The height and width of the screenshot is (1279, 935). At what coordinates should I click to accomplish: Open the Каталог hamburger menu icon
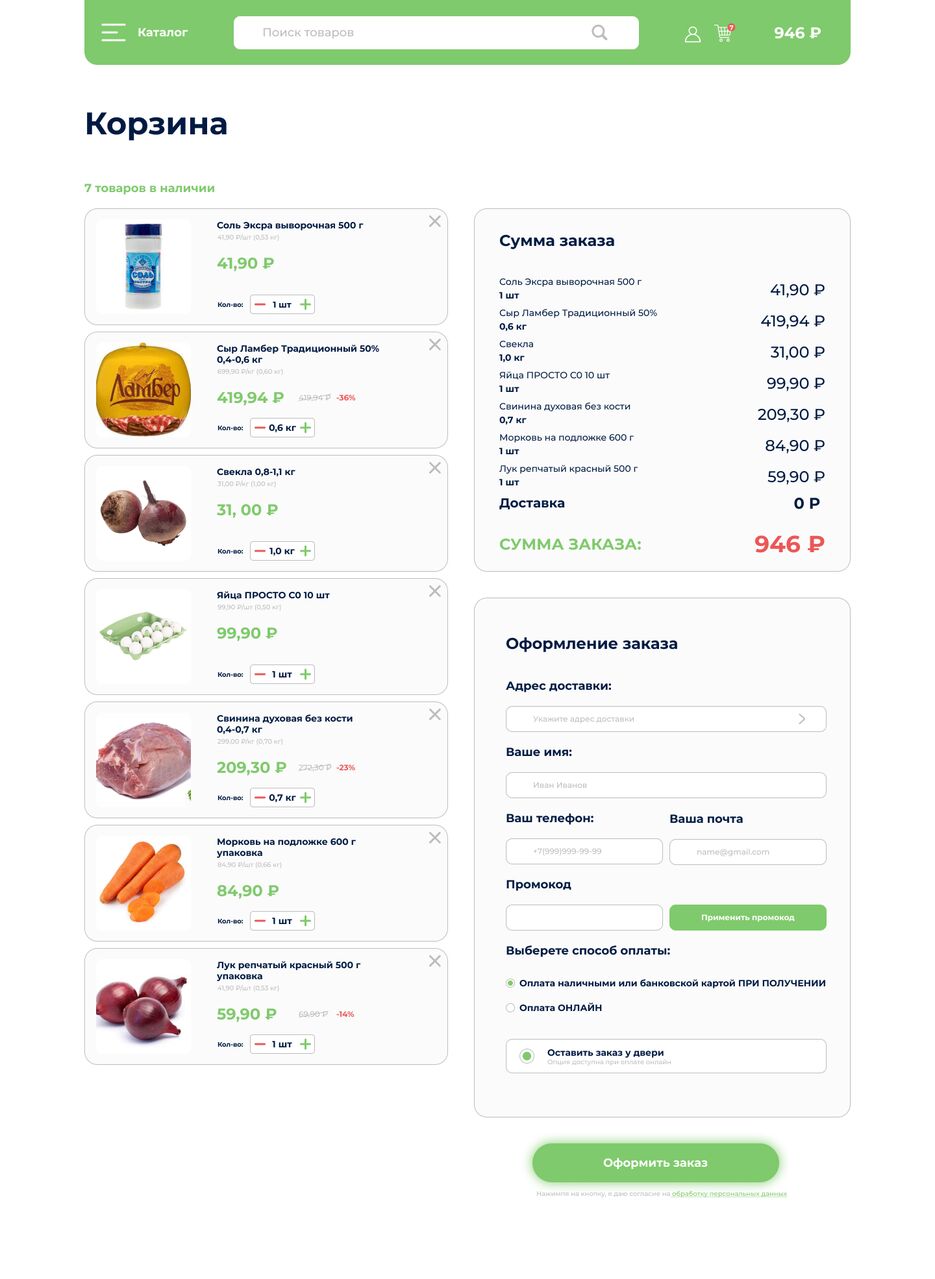tap(113, 32)
